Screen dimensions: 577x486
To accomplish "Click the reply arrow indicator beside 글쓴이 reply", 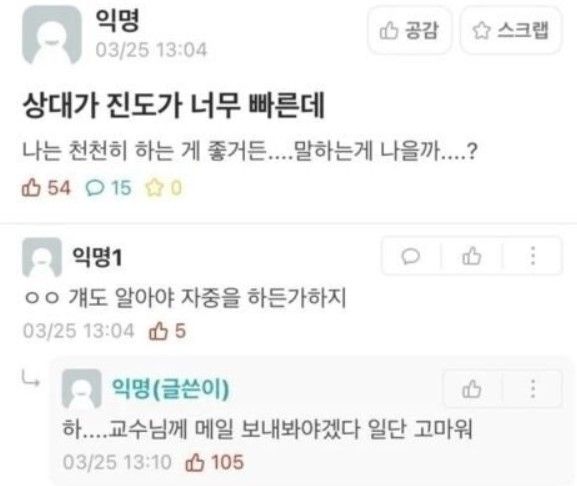I will point(31,379).
